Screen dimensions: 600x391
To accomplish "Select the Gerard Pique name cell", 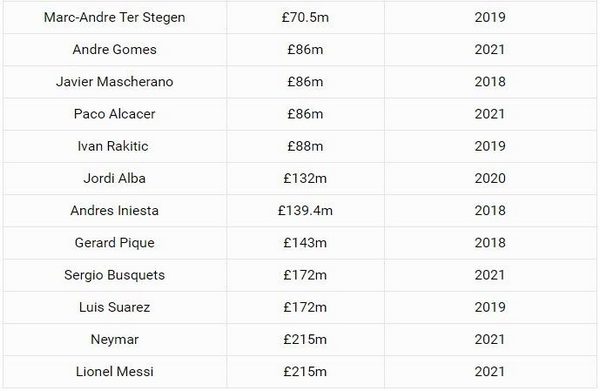I will pyautogui.click(x=114, y=243).
